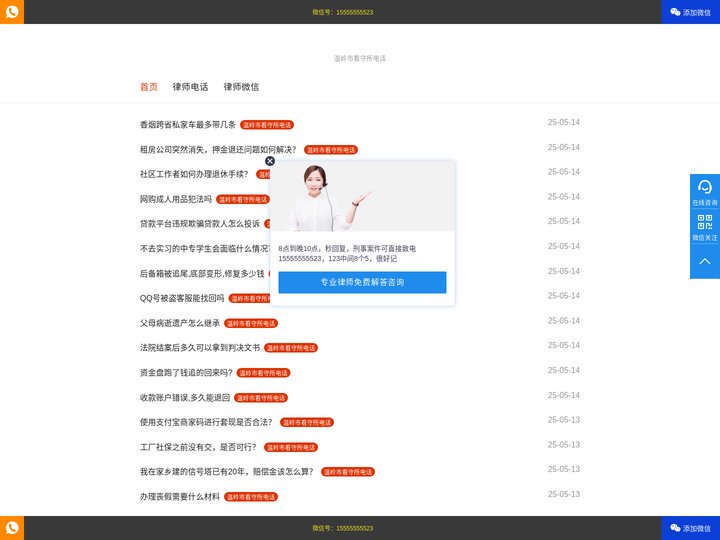Image resolution: width=720 pixels, height=540 pixels.
Task: Click red tag beside 工厂社保之前没有交 article
Action: point(291,447)
